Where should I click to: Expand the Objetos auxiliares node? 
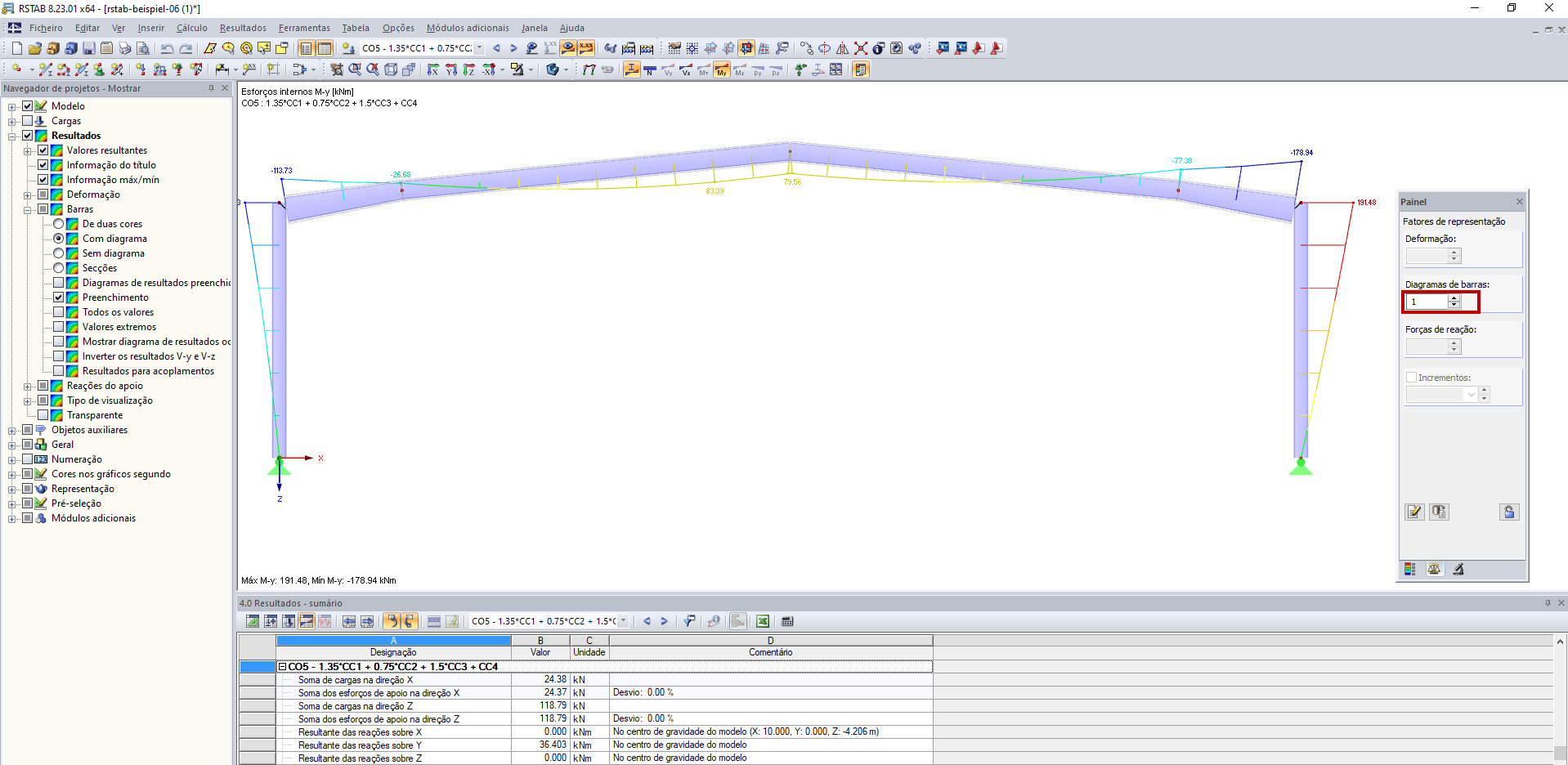tap(12, 430)
